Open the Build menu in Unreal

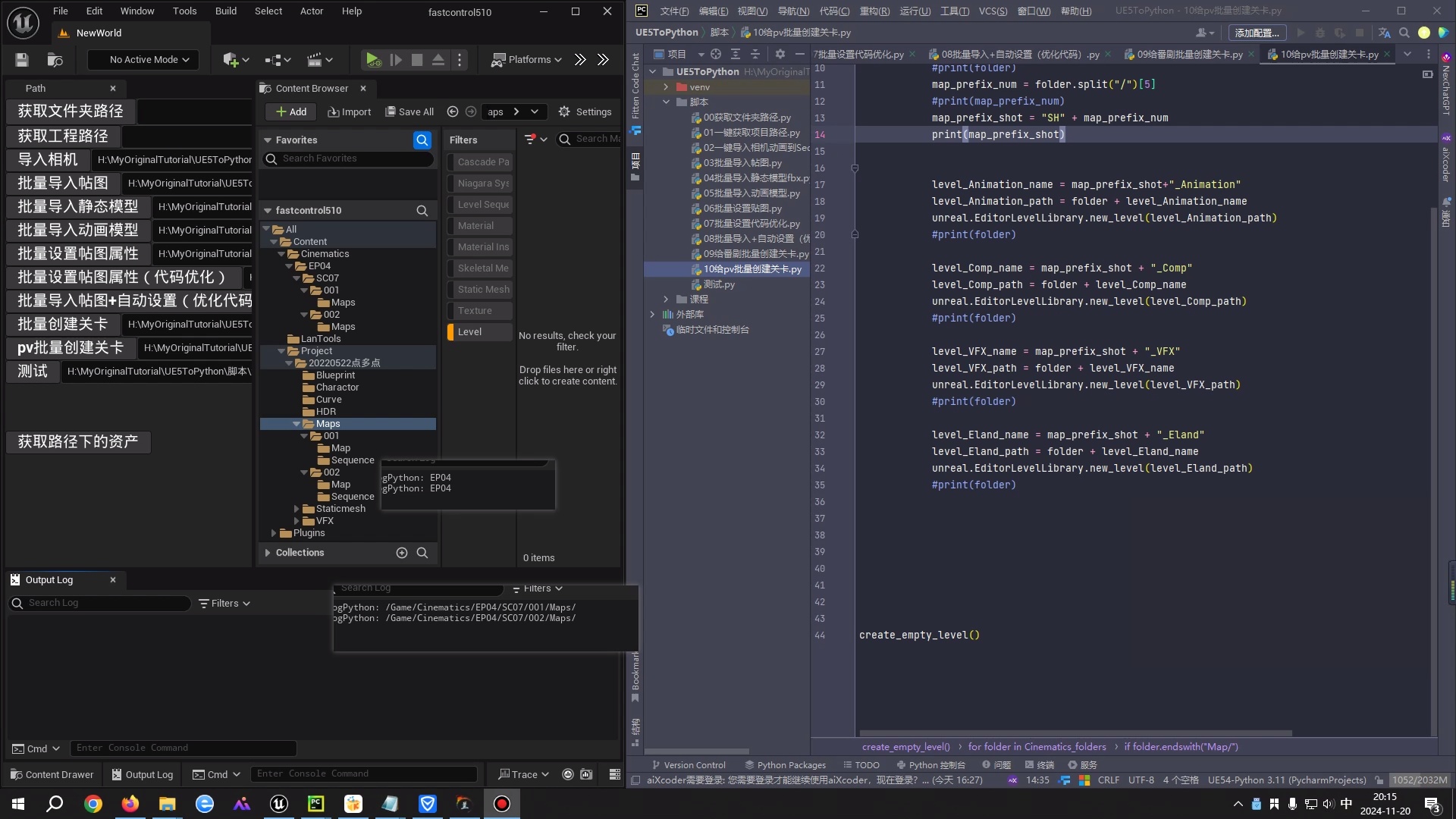[225, 11]
